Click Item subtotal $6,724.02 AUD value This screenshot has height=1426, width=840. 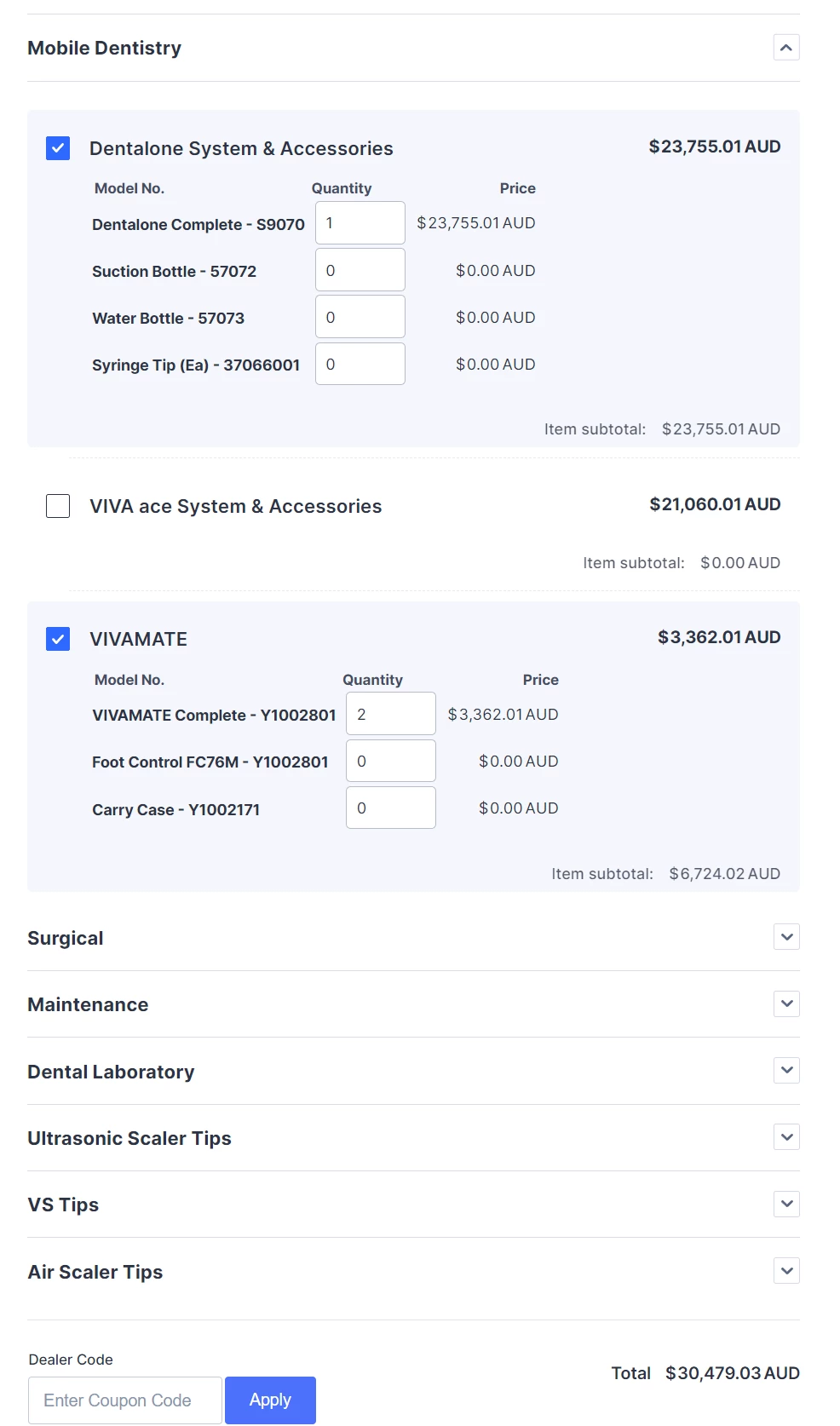coord(725,873)
